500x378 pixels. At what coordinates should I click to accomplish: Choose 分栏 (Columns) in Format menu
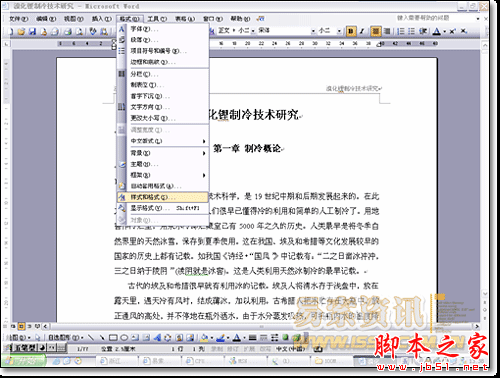pyautogui.click(x=163, y=74)
